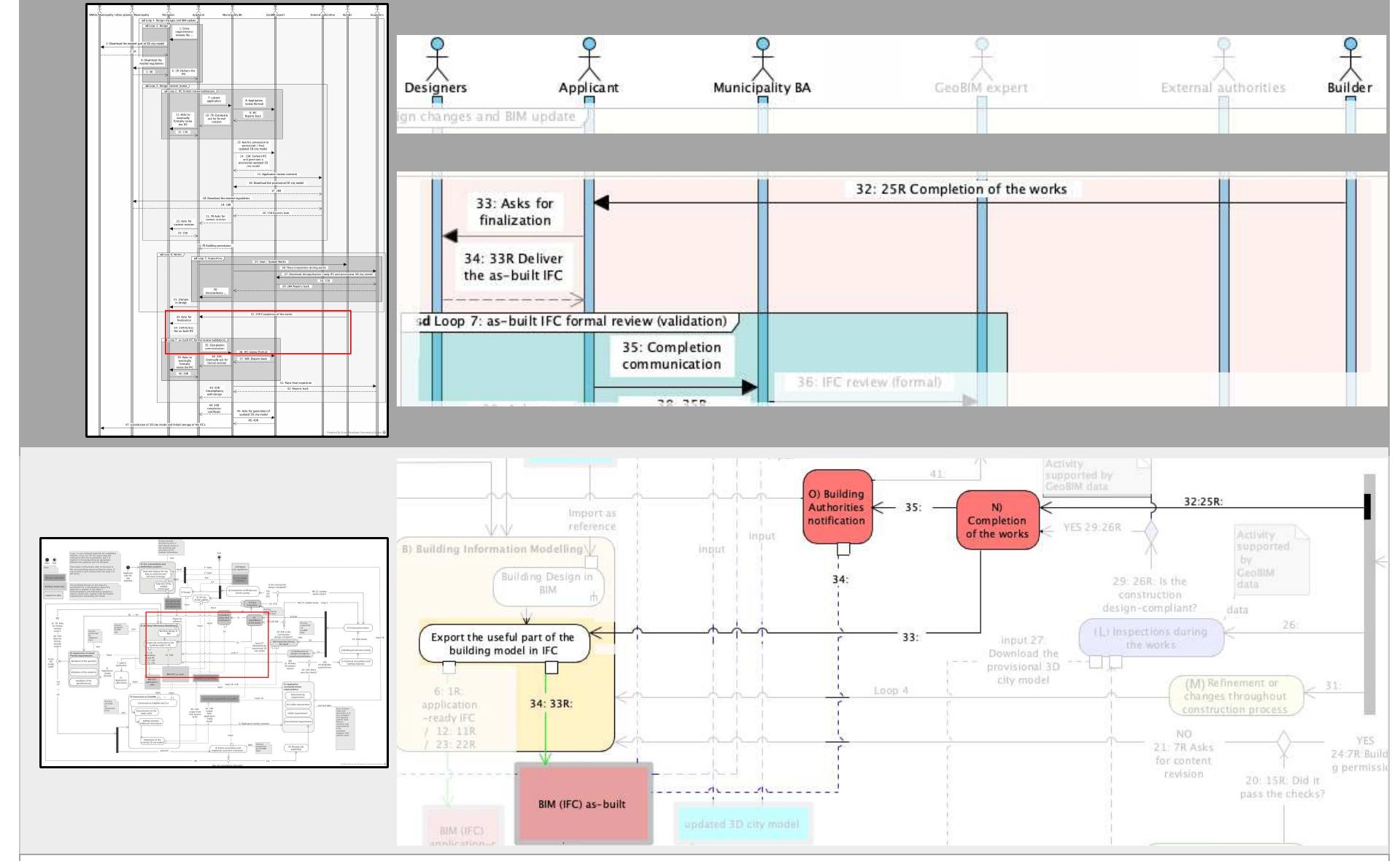This screenshot has width=1400, height=861.
Task: Click faded message '36: IFC review (formal)'
Action: tap(868, 382)
